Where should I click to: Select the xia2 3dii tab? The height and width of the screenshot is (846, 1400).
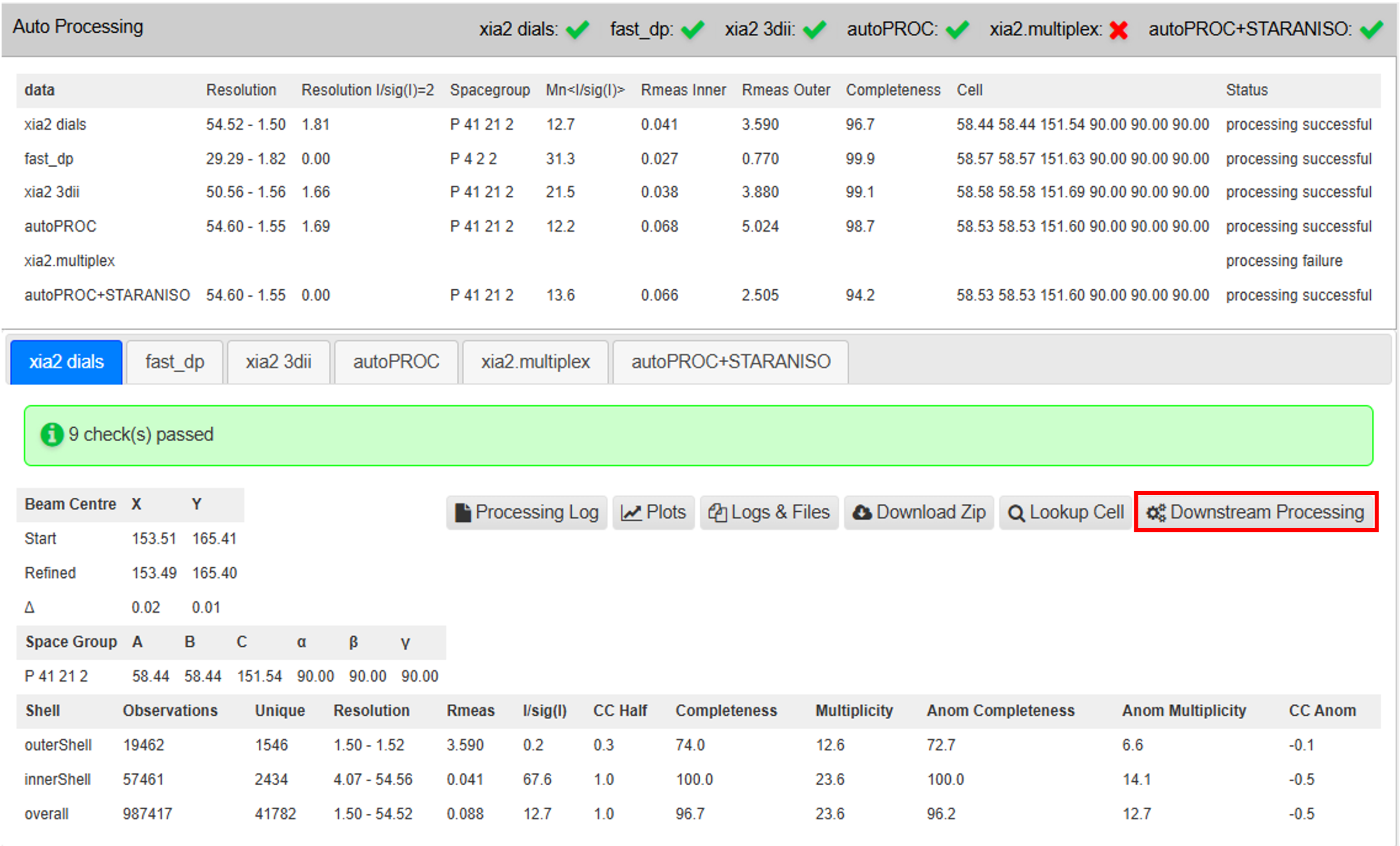tap(279, 362)
